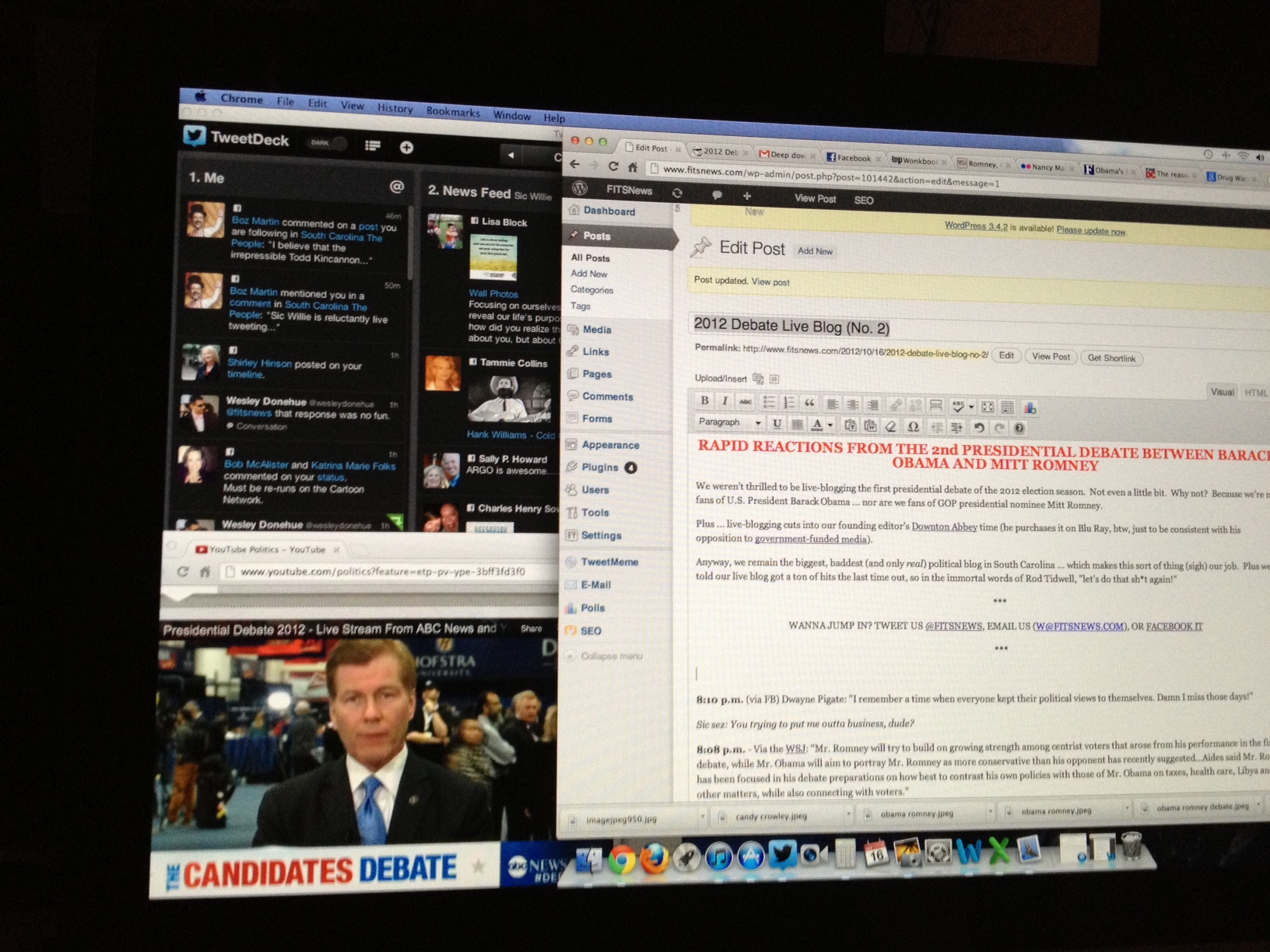The height and width of the screenshot is (952, 1270).
Task: Click the Bold formatting icon
Action: pyautogui.click(x=704, y=401)
